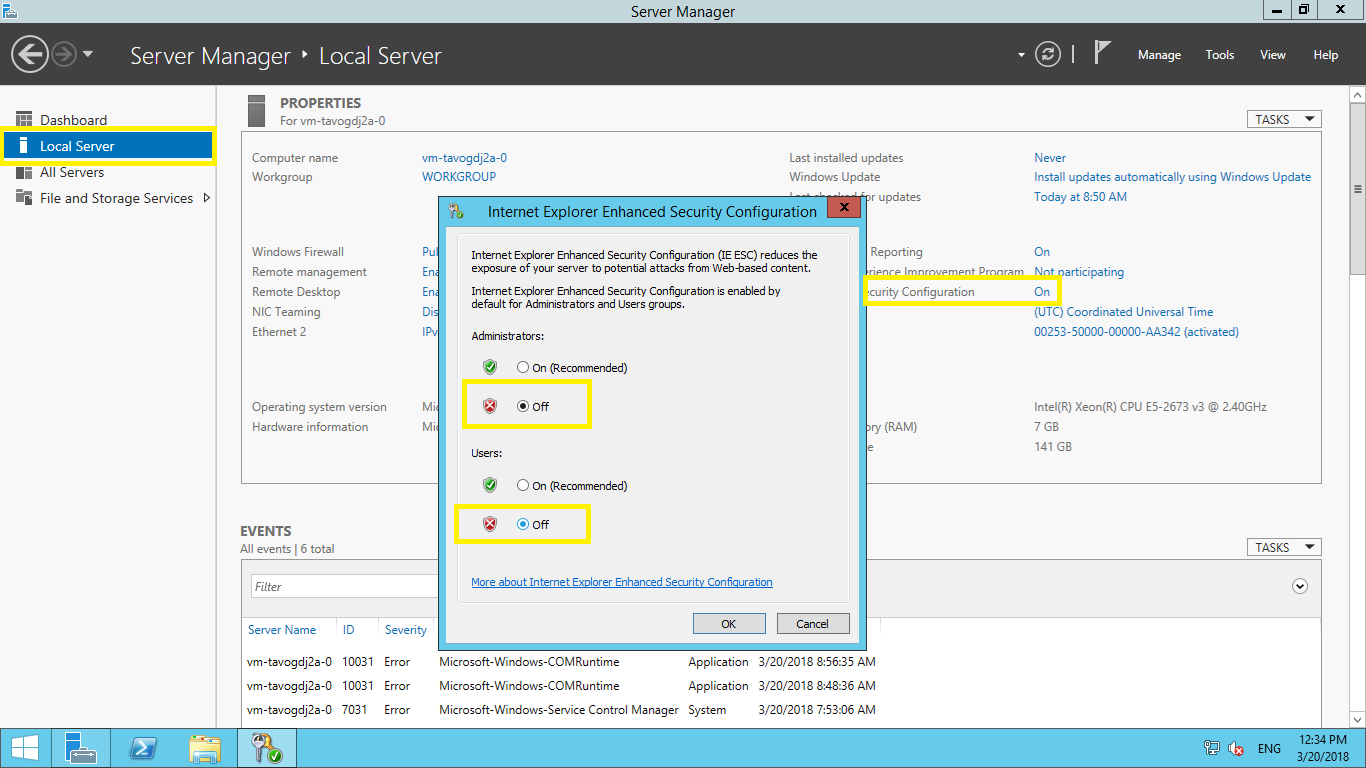Open File Explorer from the taskbar
Viewport: 1366px width, 768px height.
click(x=205, y=748)
